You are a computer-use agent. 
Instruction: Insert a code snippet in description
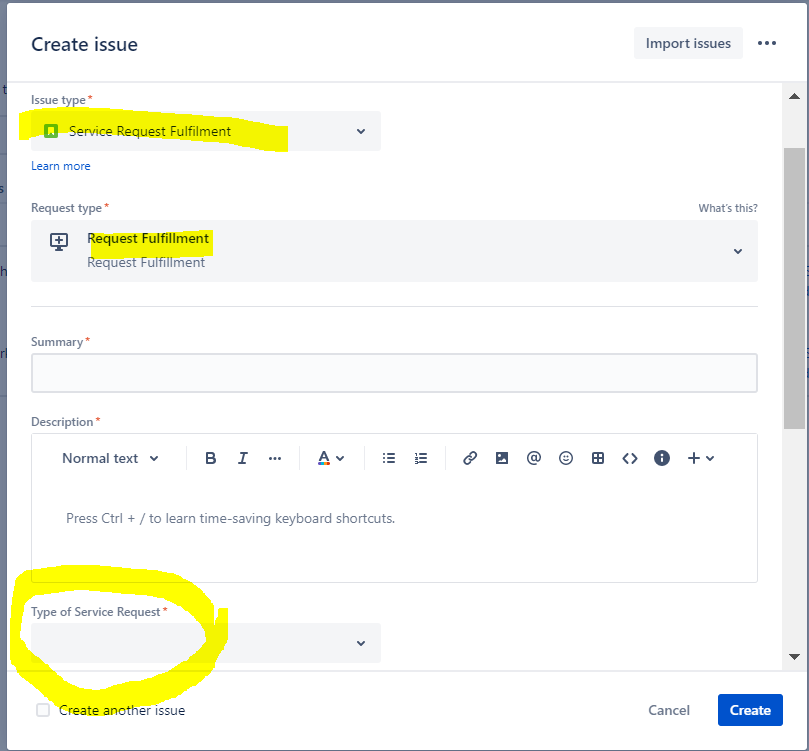629,458
